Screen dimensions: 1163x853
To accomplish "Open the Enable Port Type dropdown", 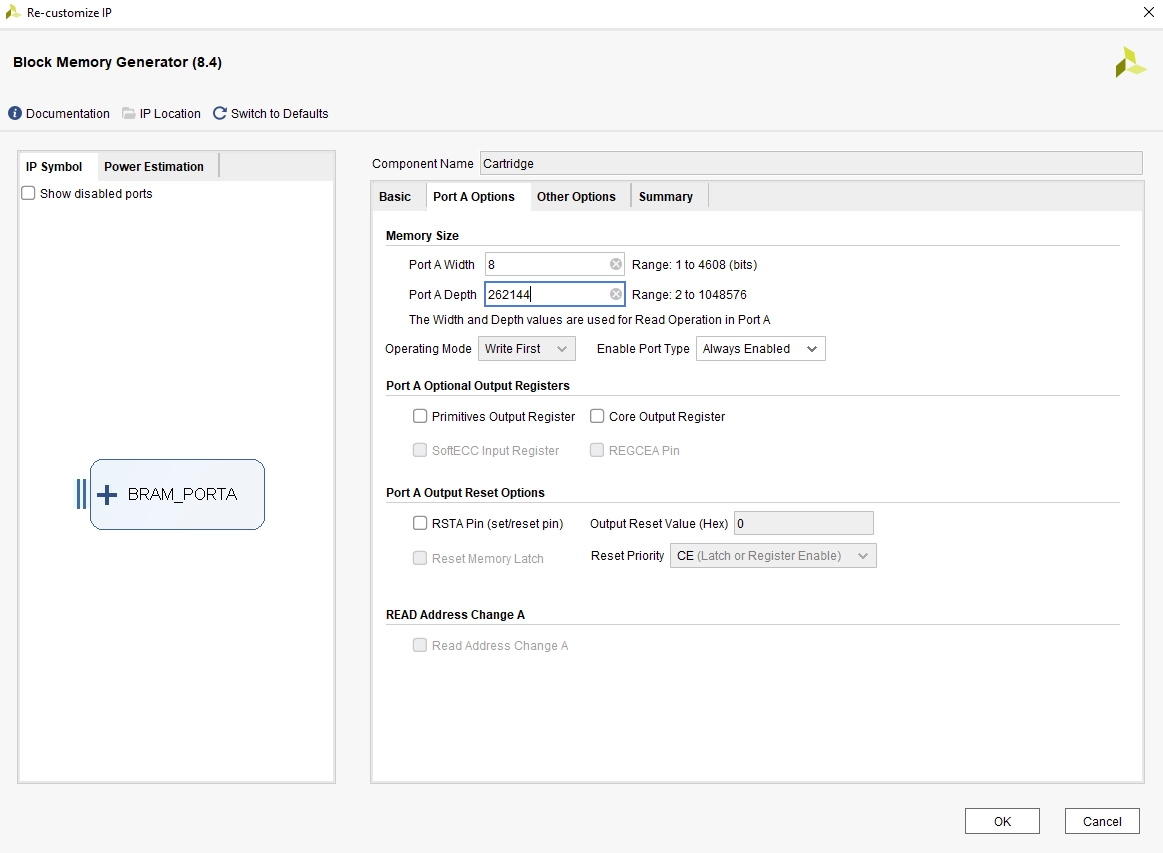I will pos(760,349).
